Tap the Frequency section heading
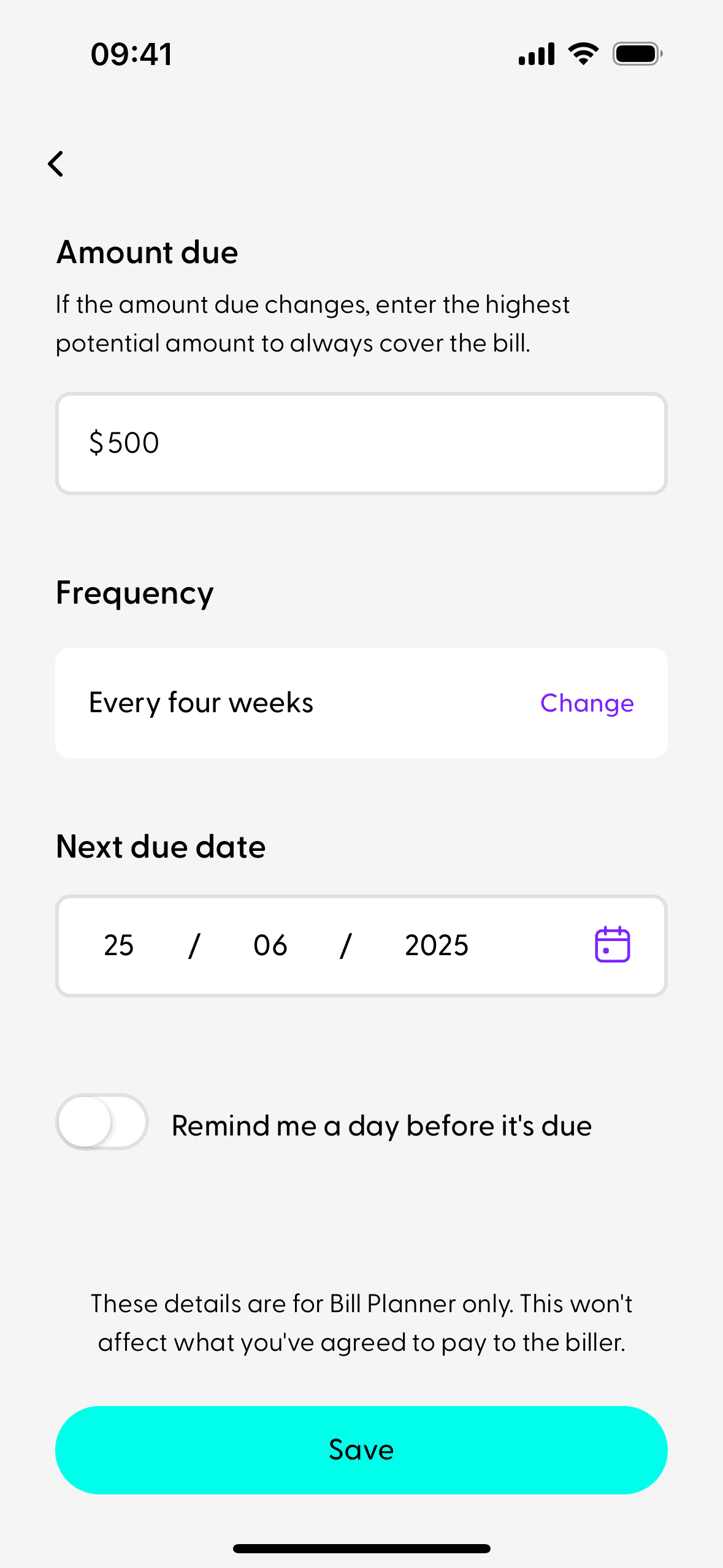Screen dimensions: 723x1568 coord(135,593)
